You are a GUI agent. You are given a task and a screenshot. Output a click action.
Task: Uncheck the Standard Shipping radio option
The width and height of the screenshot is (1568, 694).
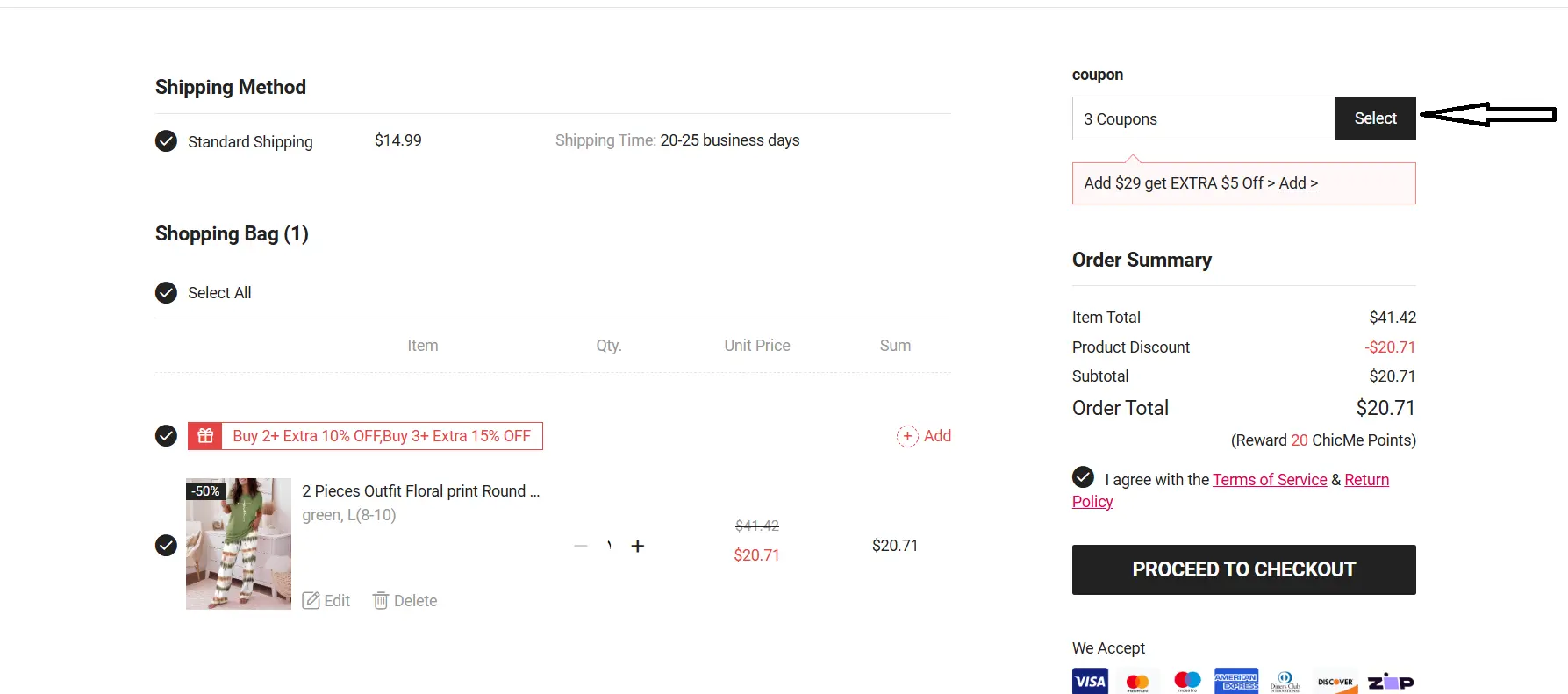pos(166,140)
